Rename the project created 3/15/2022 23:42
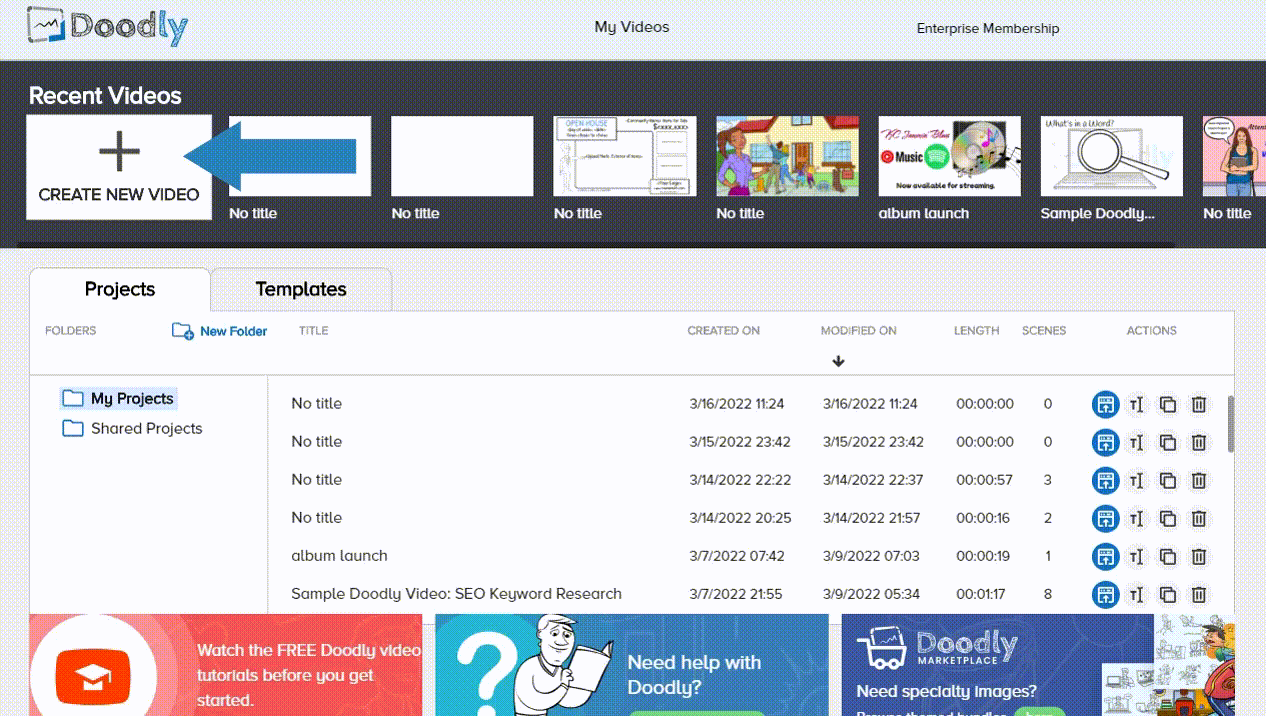Image resolution: width=1266 pixels, height=716 pixels. point(1136,443)
